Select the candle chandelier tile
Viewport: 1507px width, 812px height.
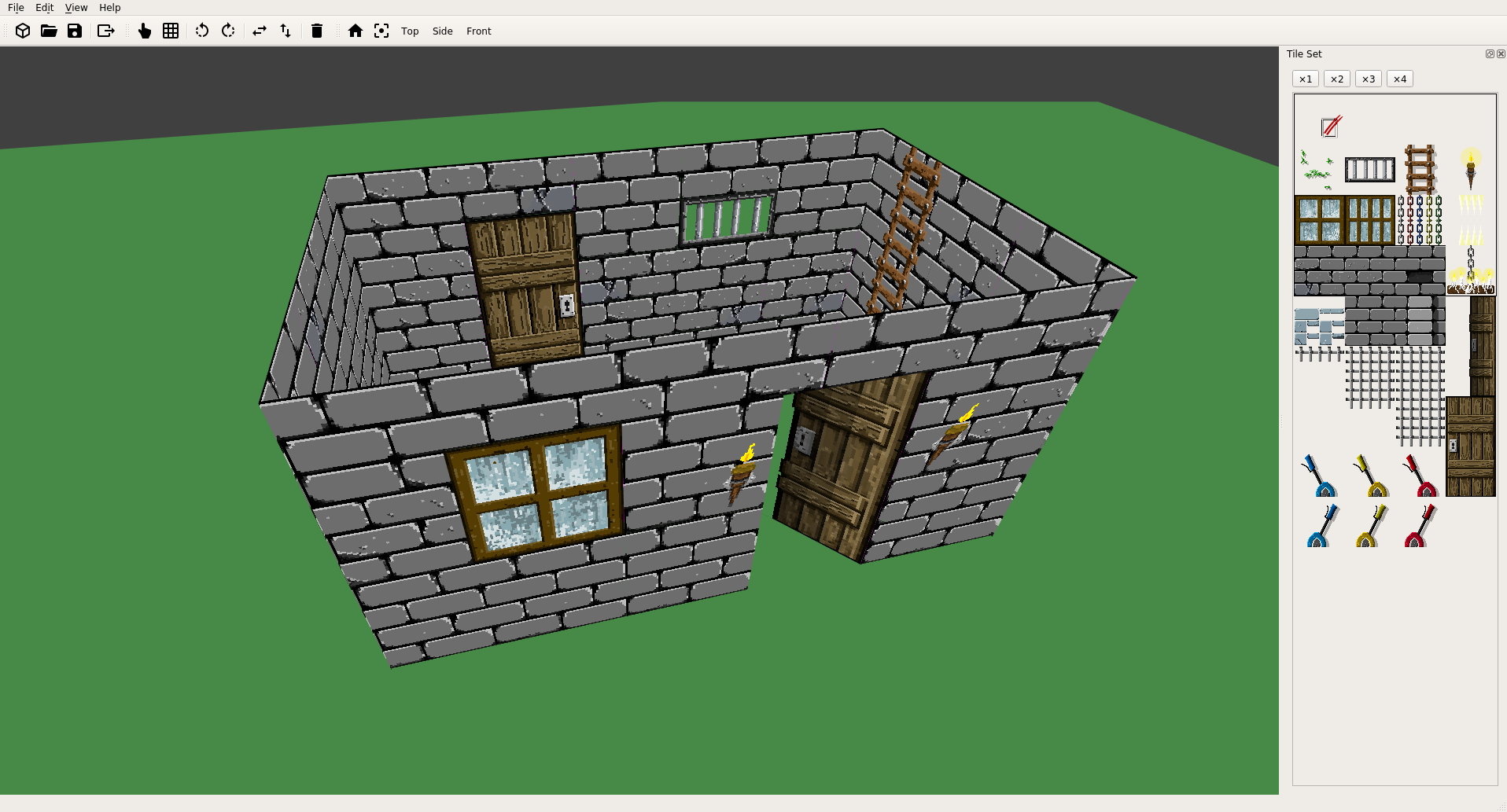pyautogui.click(x=1471, y=271)
